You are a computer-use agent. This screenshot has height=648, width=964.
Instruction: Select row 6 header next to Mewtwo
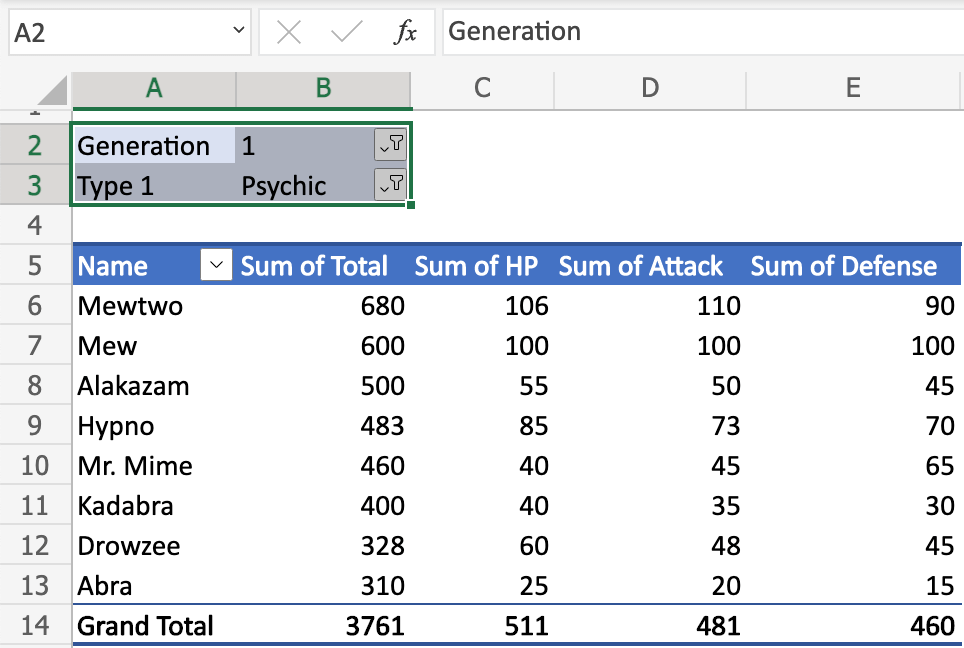pos(35,306)
